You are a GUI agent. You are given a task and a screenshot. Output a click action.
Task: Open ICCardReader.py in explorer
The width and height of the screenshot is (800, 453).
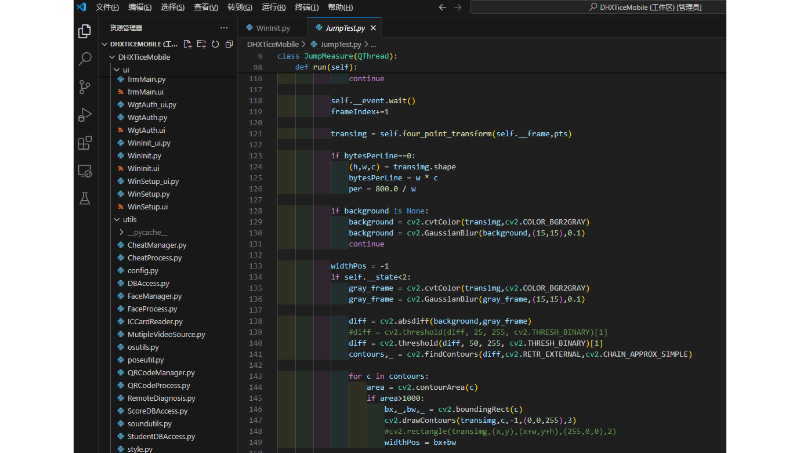[155, 321]
